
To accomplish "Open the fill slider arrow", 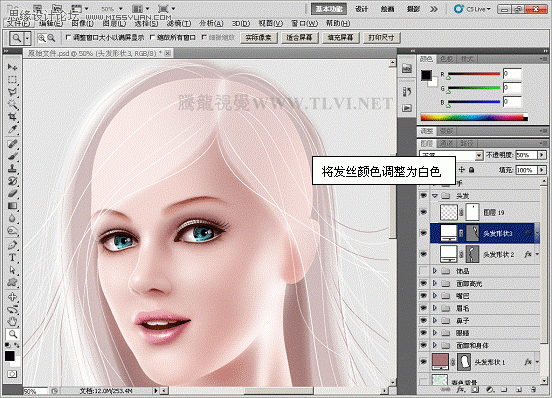I will (542, 170).
